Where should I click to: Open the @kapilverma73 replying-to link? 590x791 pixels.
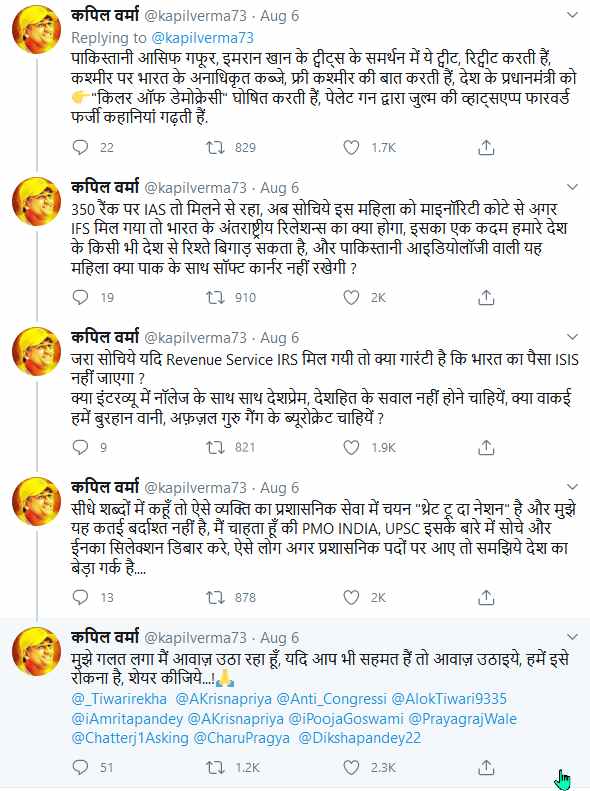point(202,38)
